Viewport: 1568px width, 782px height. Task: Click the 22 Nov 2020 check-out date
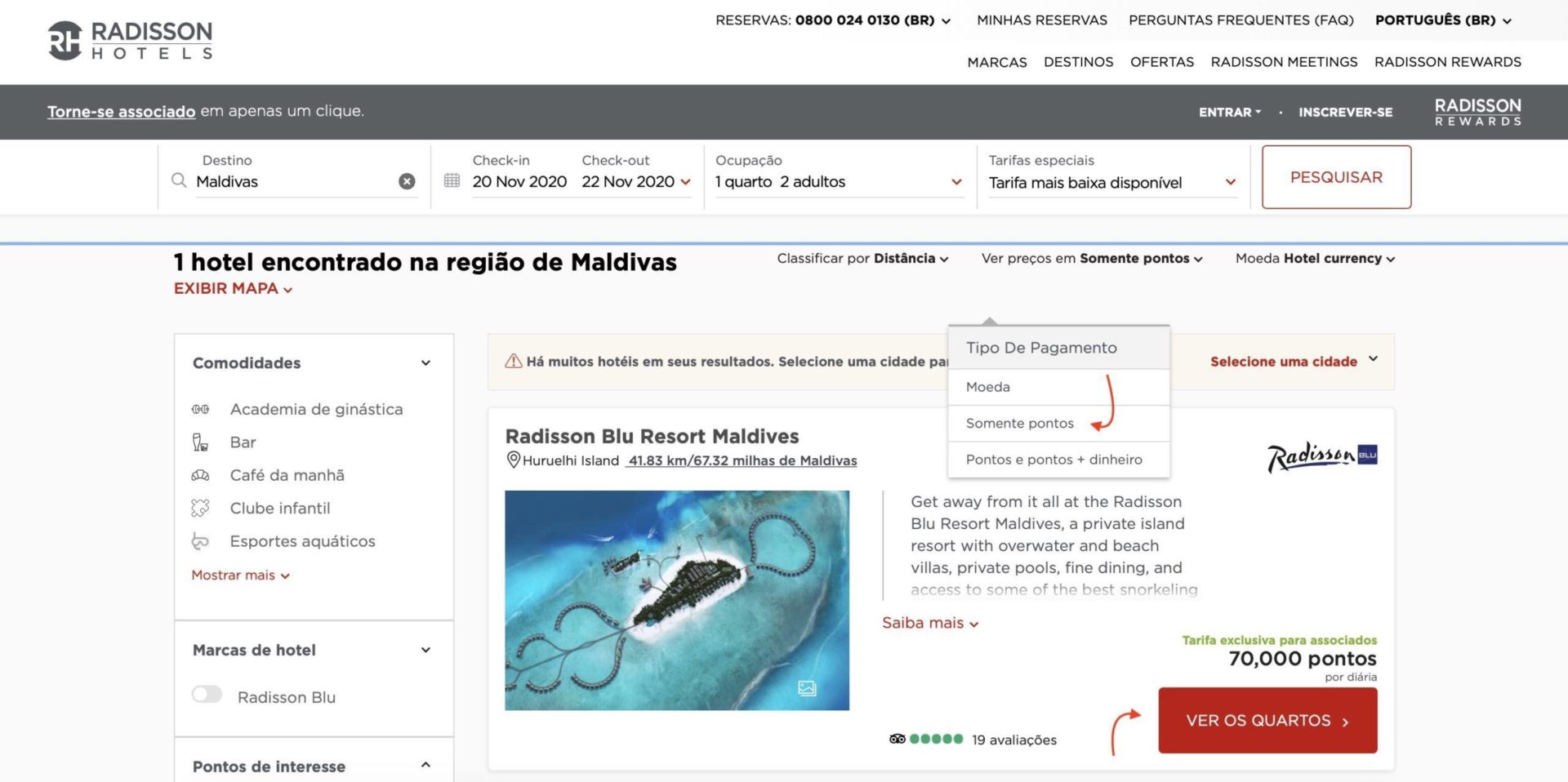pos(628,181)
